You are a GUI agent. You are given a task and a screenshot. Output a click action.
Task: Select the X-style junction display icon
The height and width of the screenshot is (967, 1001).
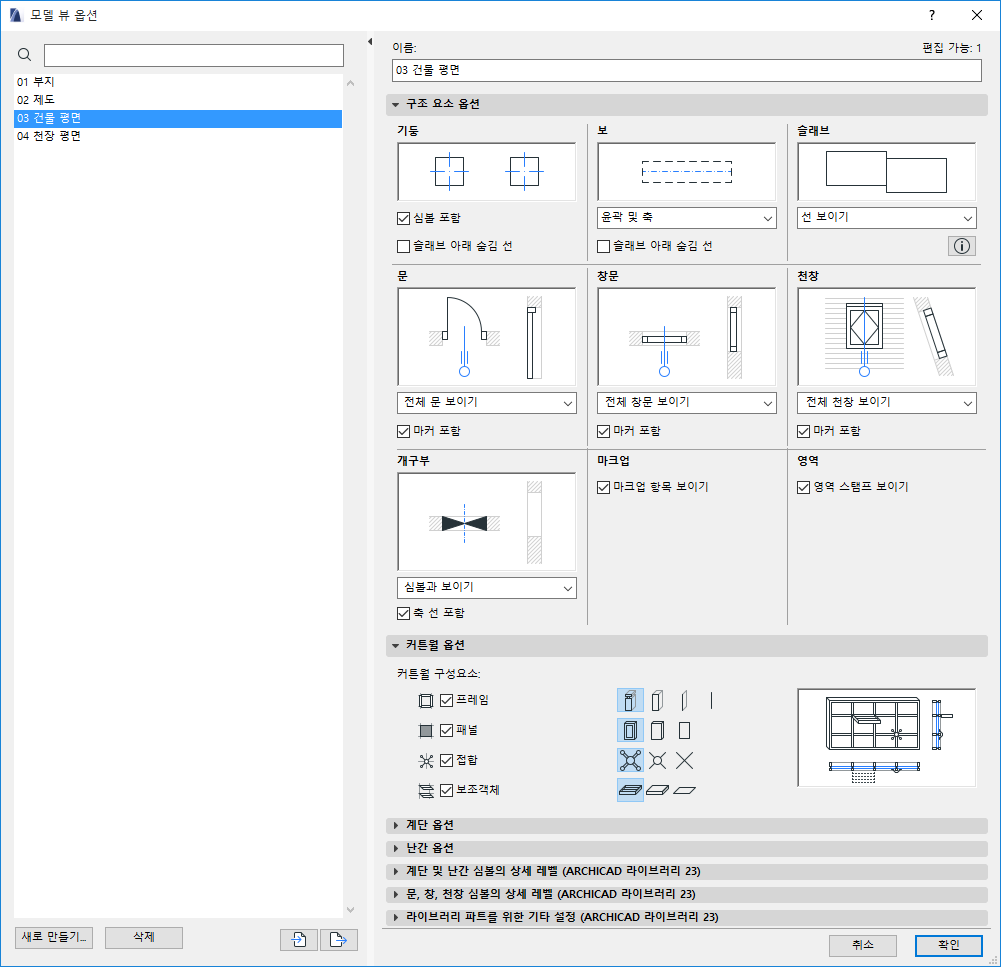(x=684, y=759)
